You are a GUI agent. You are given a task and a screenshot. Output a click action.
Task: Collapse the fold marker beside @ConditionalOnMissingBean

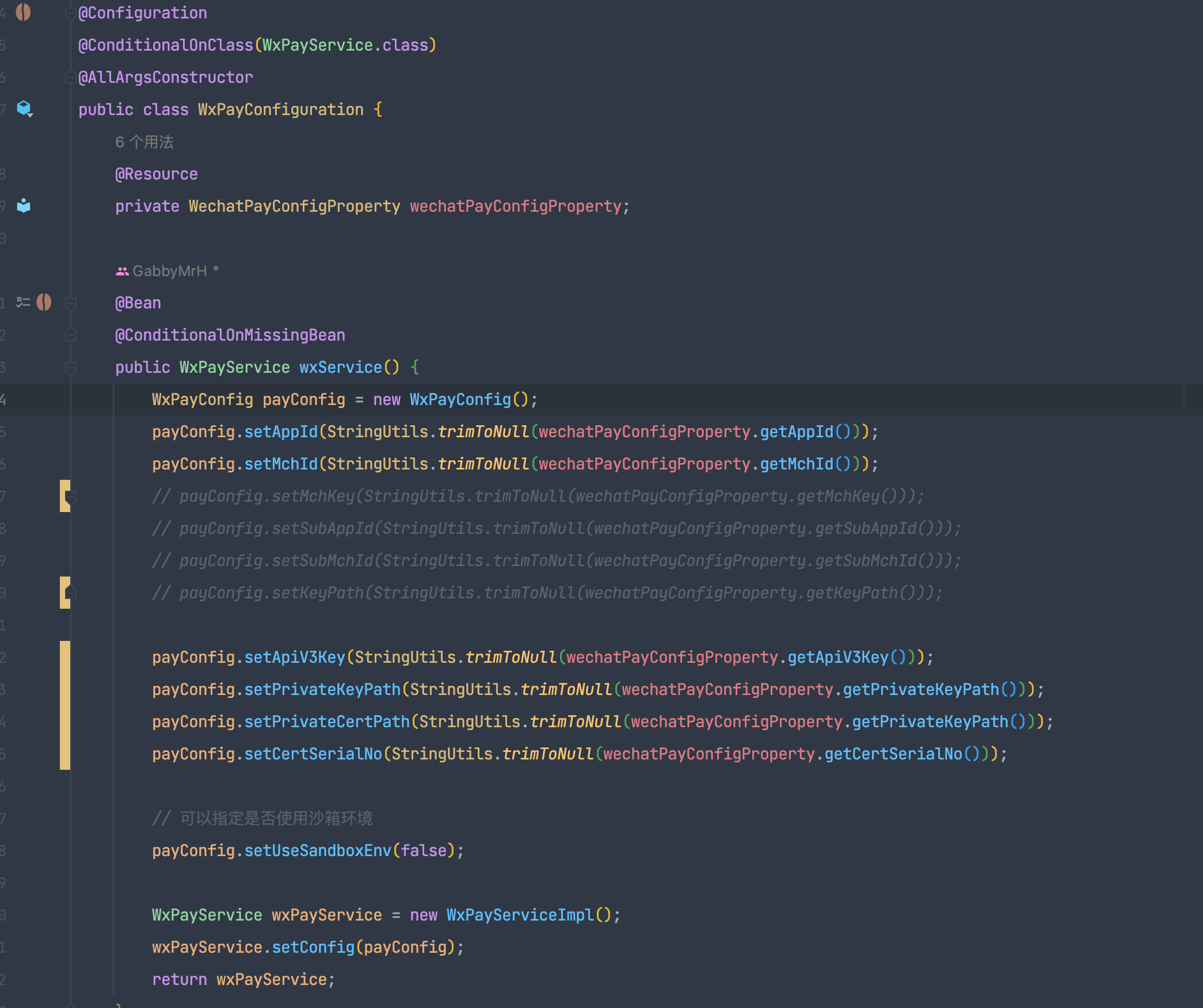[70, 334]
